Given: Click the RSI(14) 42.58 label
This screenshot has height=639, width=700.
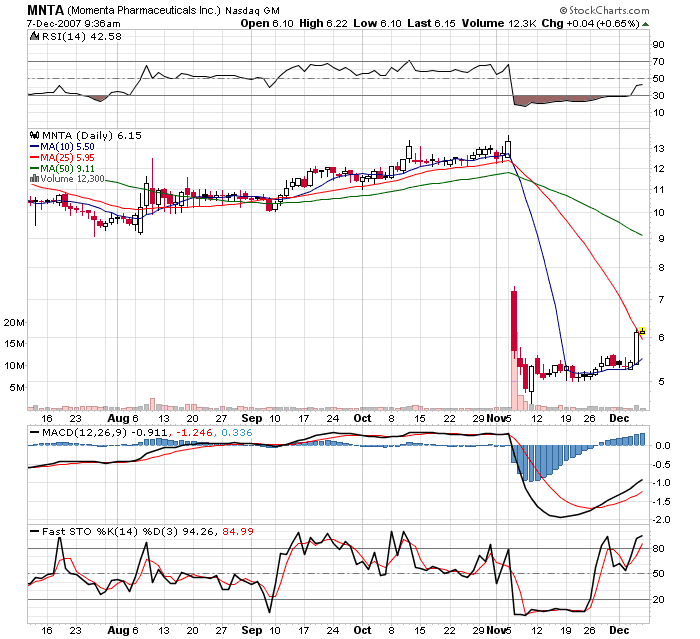Looking at the screenshot, I should (81, 37).
